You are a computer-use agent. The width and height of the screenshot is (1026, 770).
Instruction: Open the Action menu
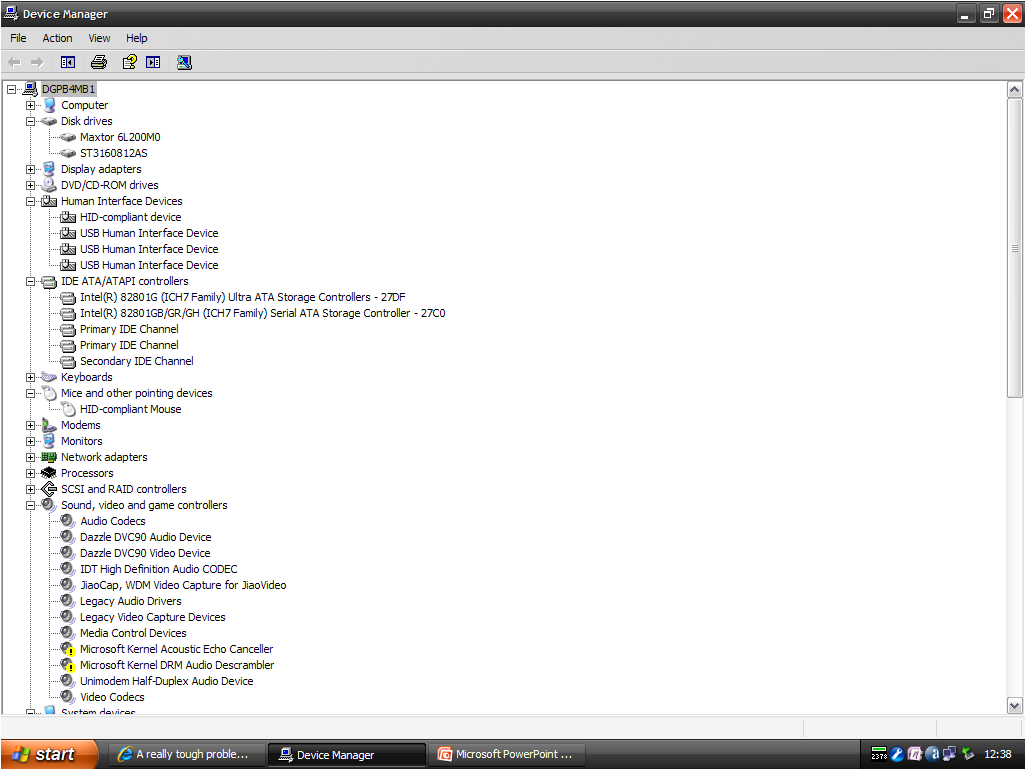pos(58,38)
